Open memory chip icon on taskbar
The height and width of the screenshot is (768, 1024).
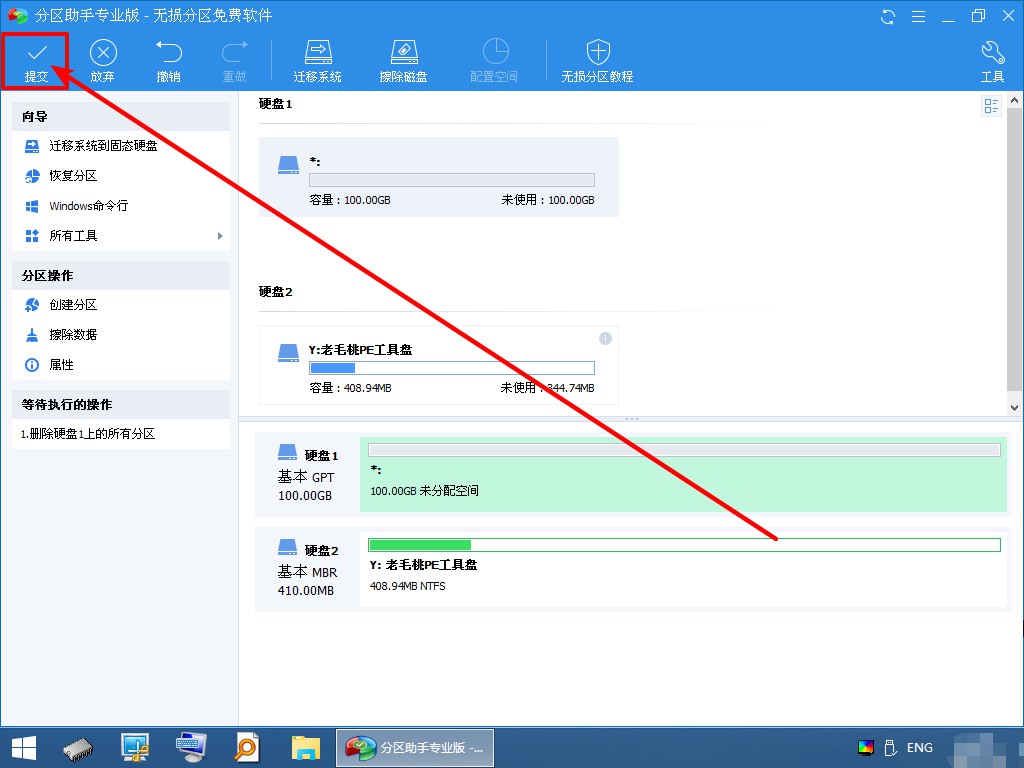pyautogui.click(x=78, y=748)
